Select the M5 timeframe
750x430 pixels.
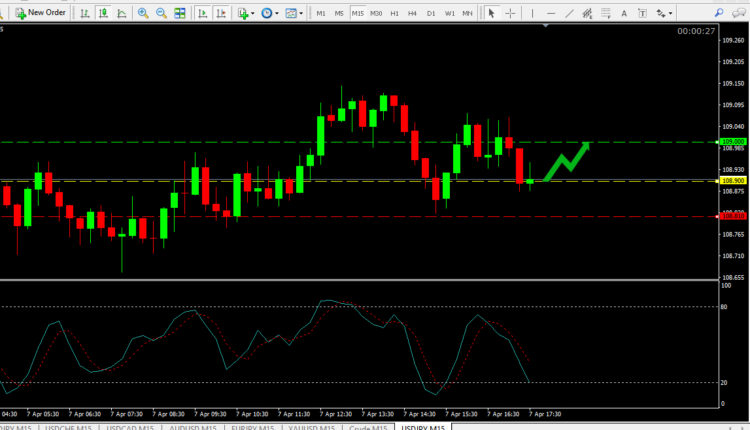339,13
